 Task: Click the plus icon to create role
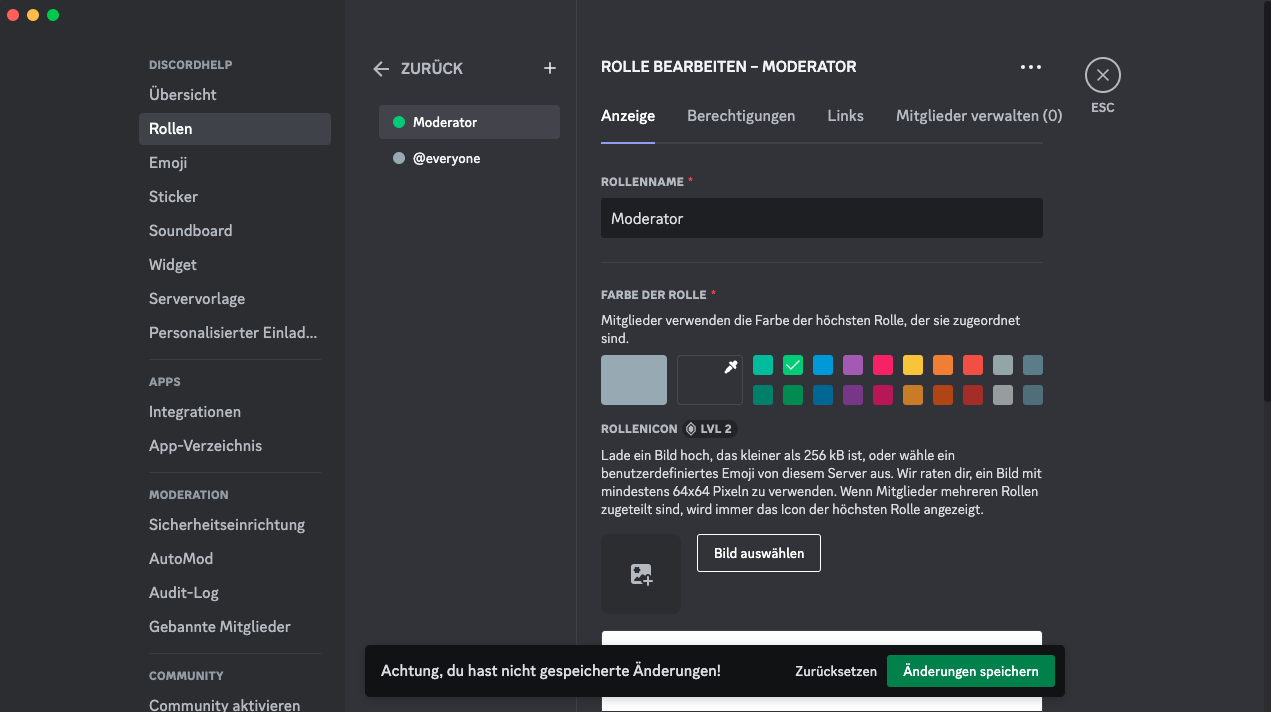[549, 68]
